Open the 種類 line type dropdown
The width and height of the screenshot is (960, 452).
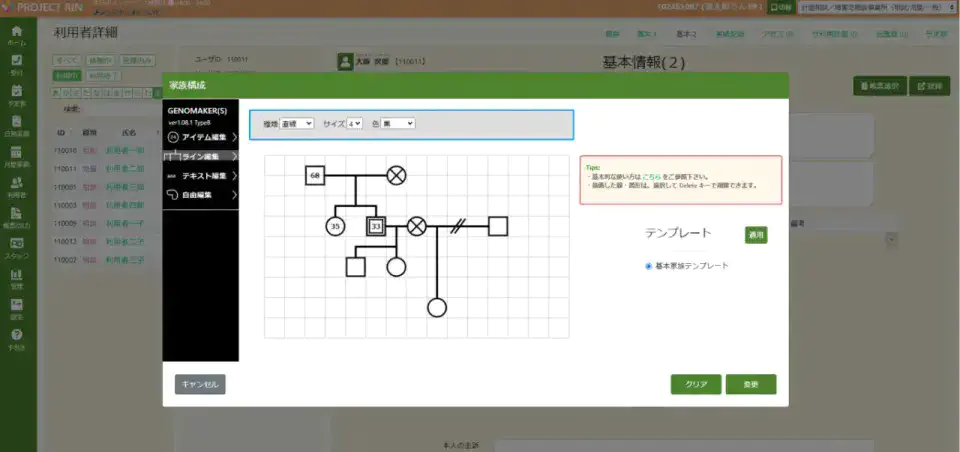tap(296, 124)
